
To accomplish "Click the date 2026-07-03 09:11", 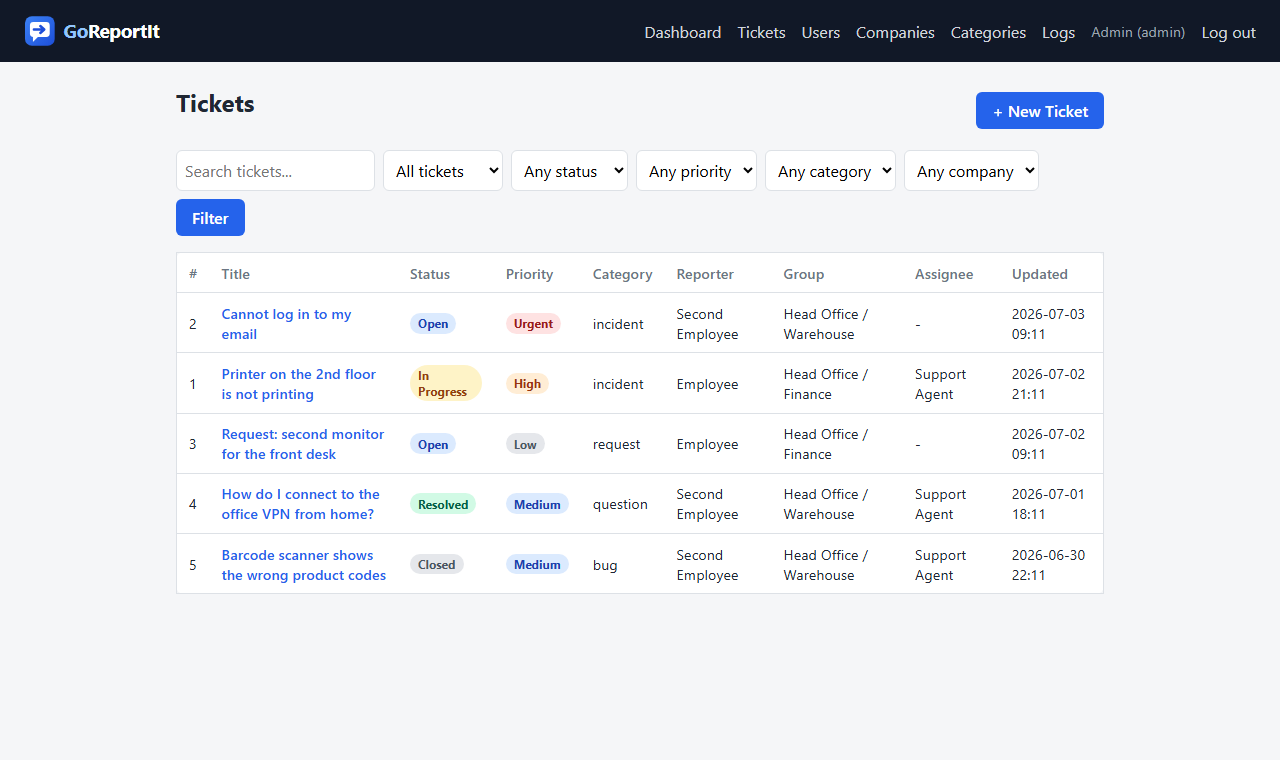I will pos(1048,324).
